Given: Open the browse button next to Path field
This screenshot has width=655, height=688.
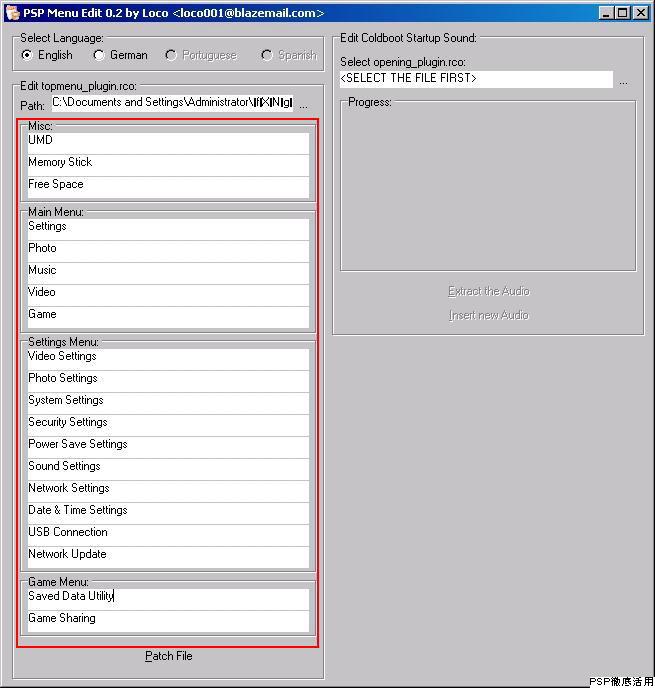Looking at the screenshot, I should pyautogui.click(x=304, y=105).
